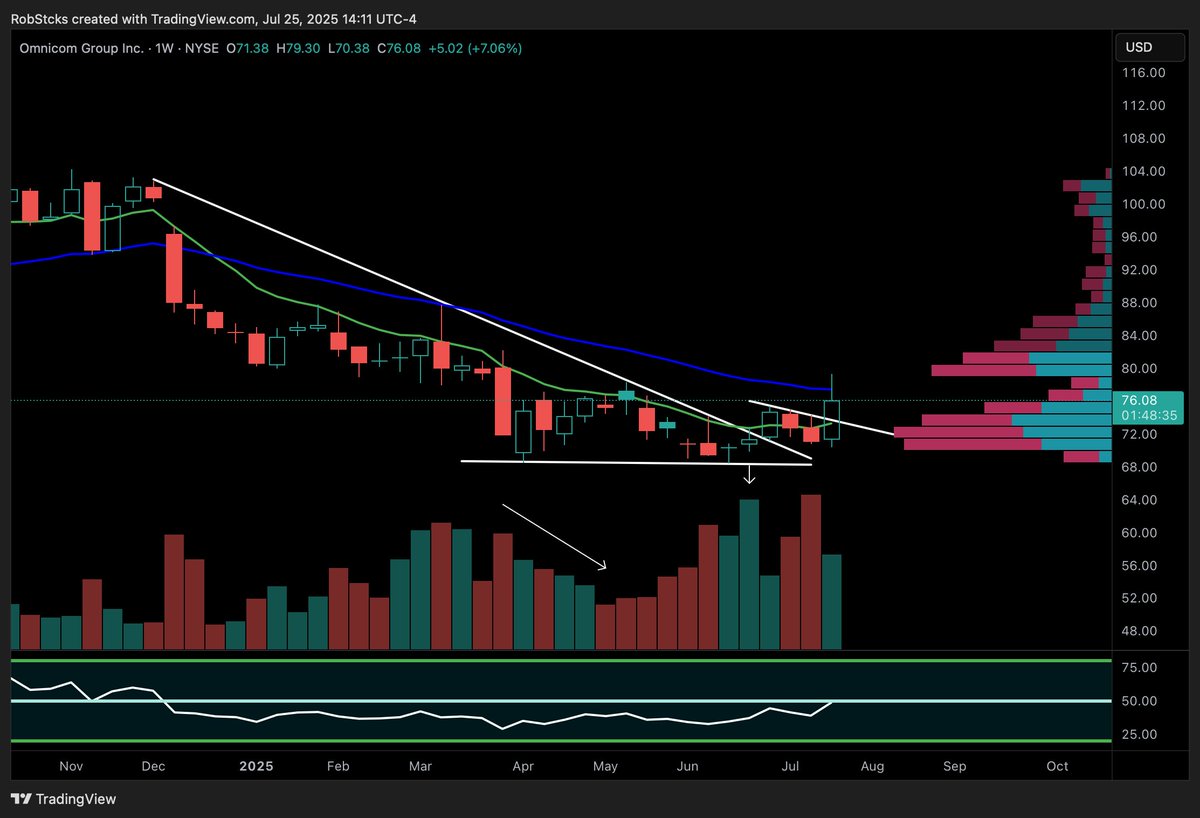Select the open value O71.38

tap(248, 48)
